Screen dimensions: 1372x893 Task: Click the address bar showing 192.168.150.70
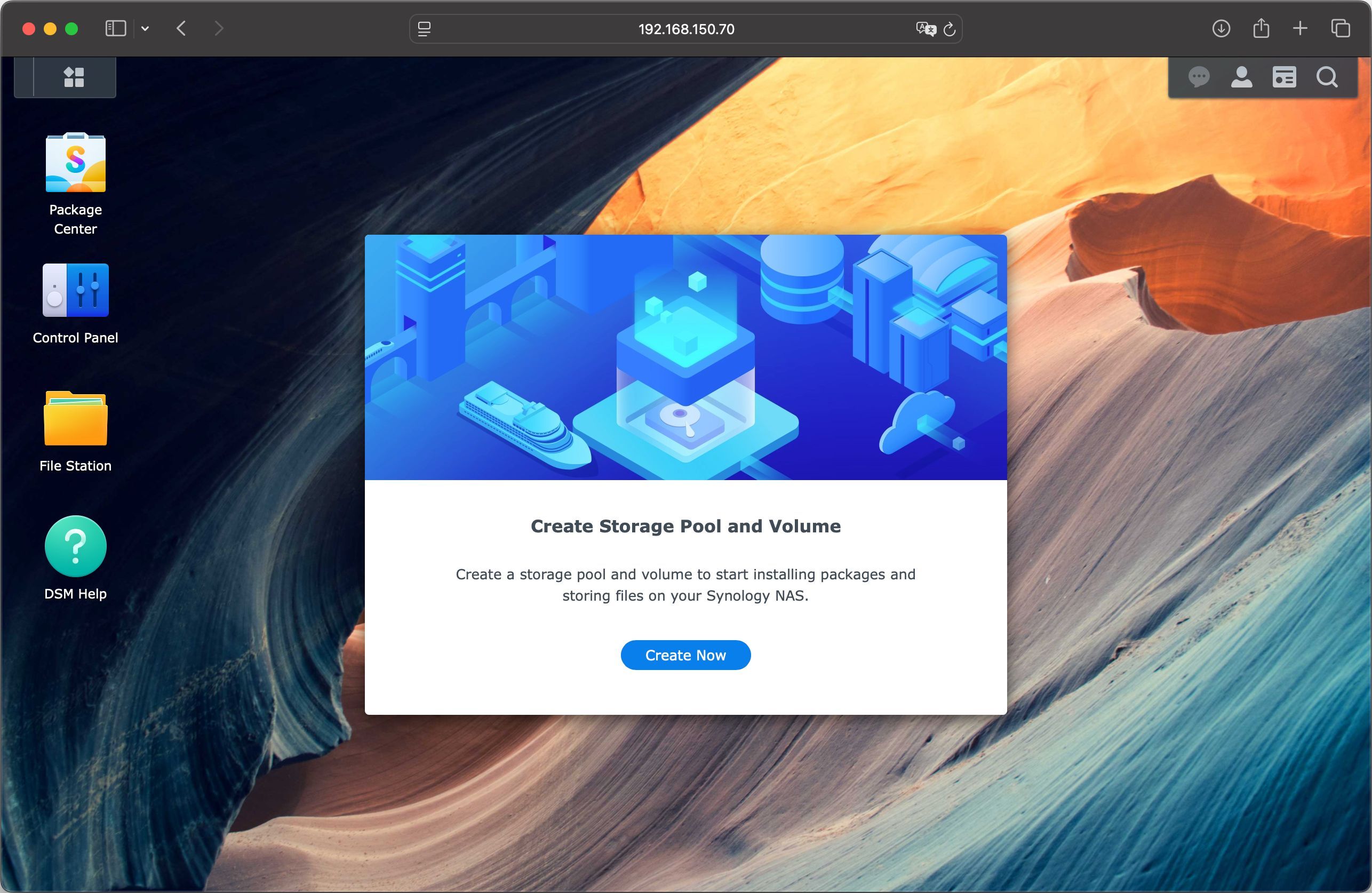pyautogui.click(x=685, y=29)
